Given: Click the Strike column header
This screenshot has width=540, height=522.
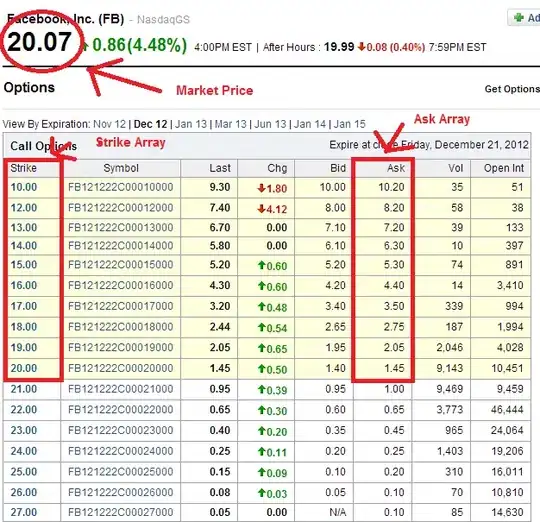Looking at the screenshot, I should pyautogui.click(x=23, y=168).
